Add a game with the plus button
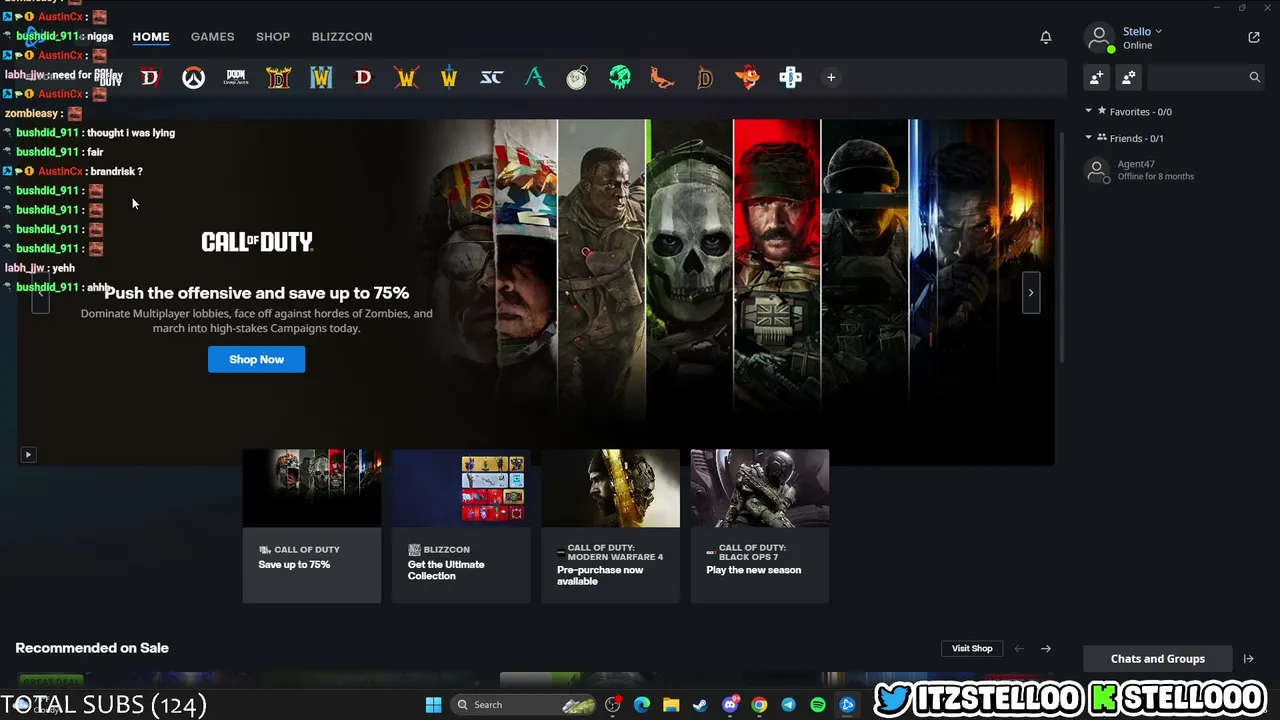The height and width of the screenshot is (720, 1280). (x=831, y=77)
